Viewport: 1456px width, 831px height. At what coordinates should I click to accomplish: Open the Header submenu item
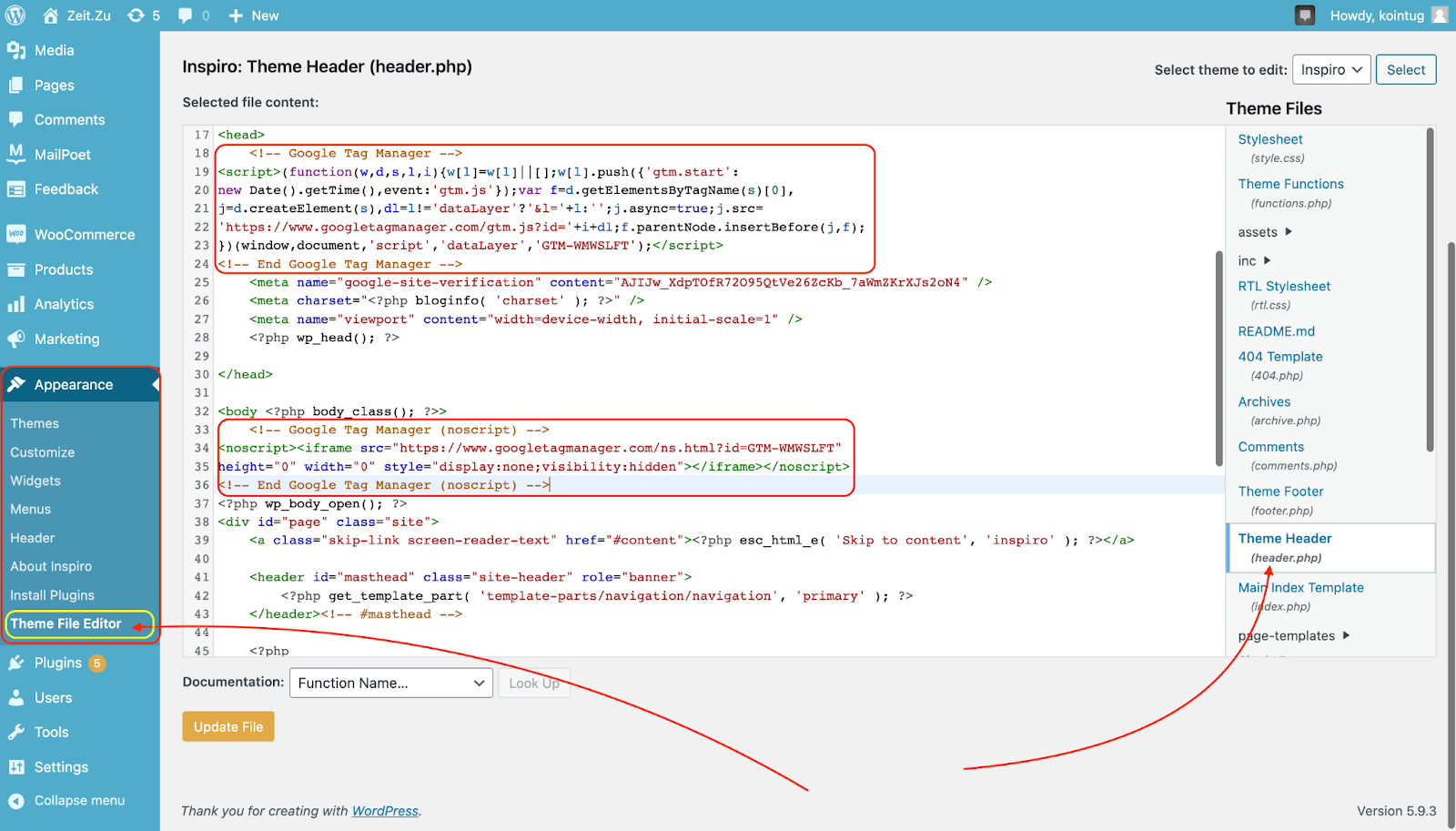[33, 538]
